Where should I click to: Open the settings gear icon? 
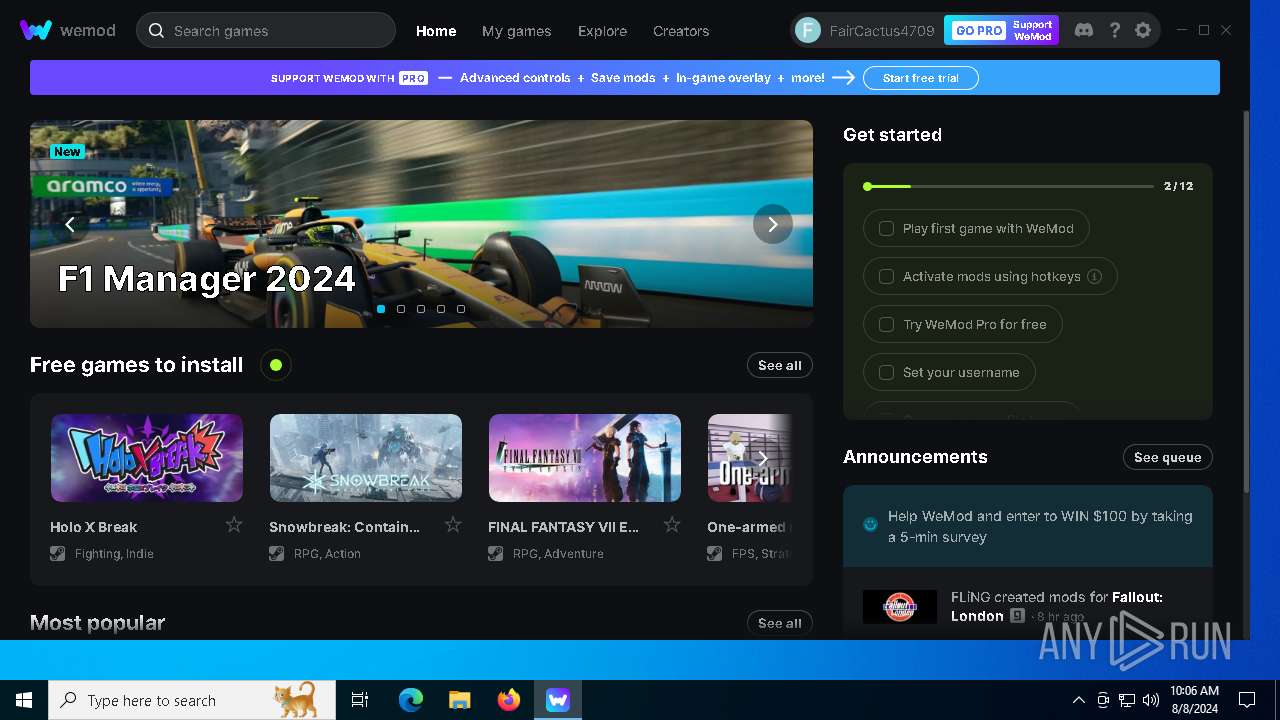[x=1143, y=30]
